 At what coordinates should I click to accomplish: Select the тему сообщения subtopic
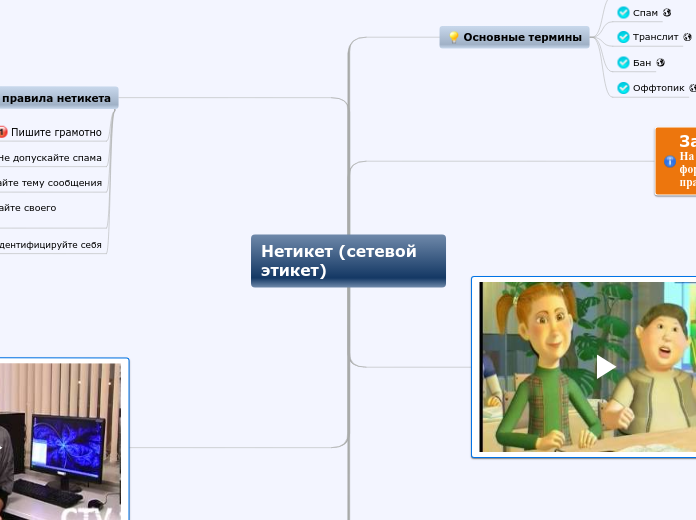point(51,183)
